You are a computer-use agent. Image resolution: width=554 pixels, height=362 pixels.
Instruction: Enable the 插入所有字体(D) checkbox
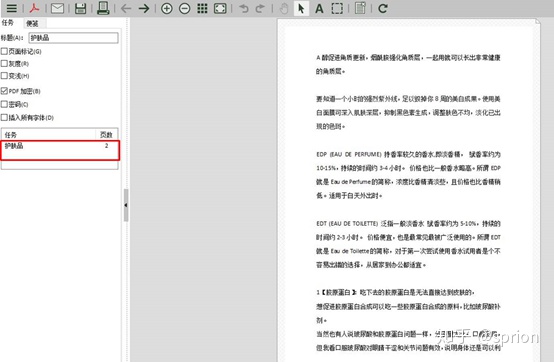click(x=4, y=117)
